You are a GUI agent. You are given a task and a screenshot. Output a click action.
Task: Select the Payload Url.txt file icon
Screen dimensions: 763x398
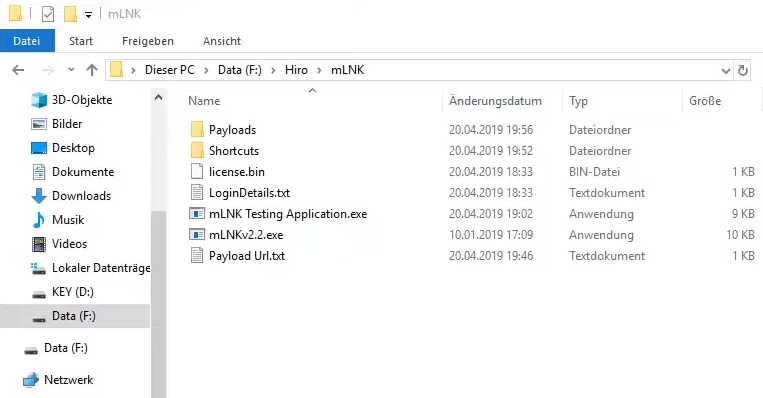tap(197, 255)
